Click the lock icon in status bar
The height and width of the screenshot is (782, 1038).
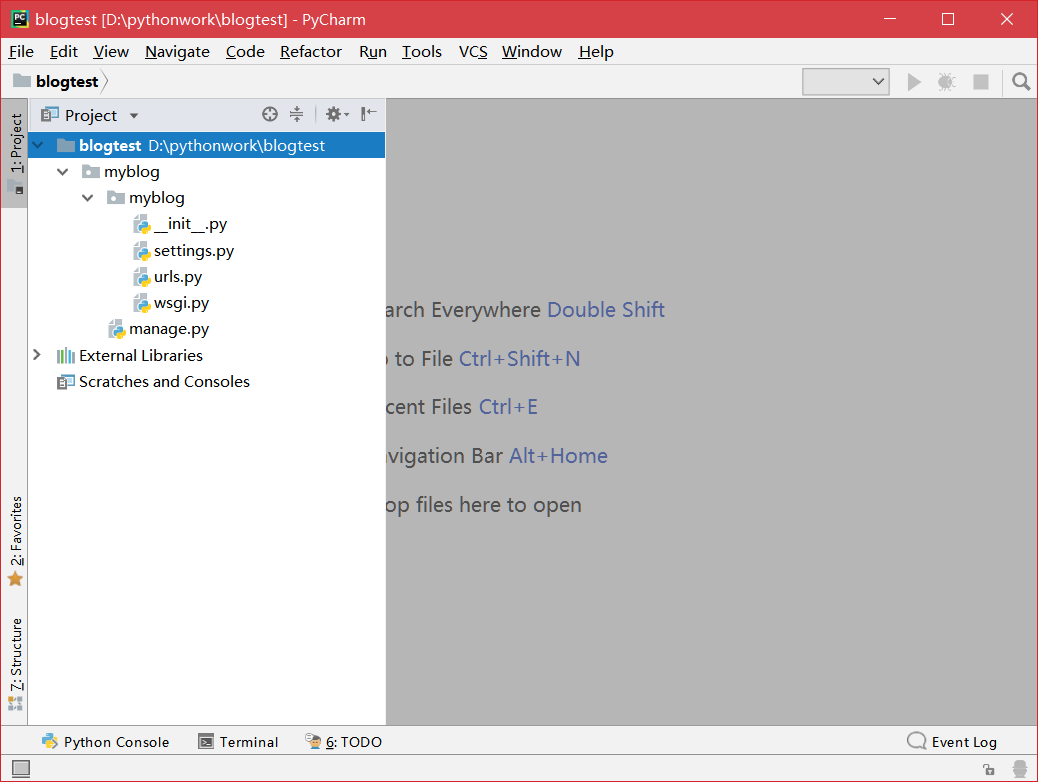coord(988,769)
